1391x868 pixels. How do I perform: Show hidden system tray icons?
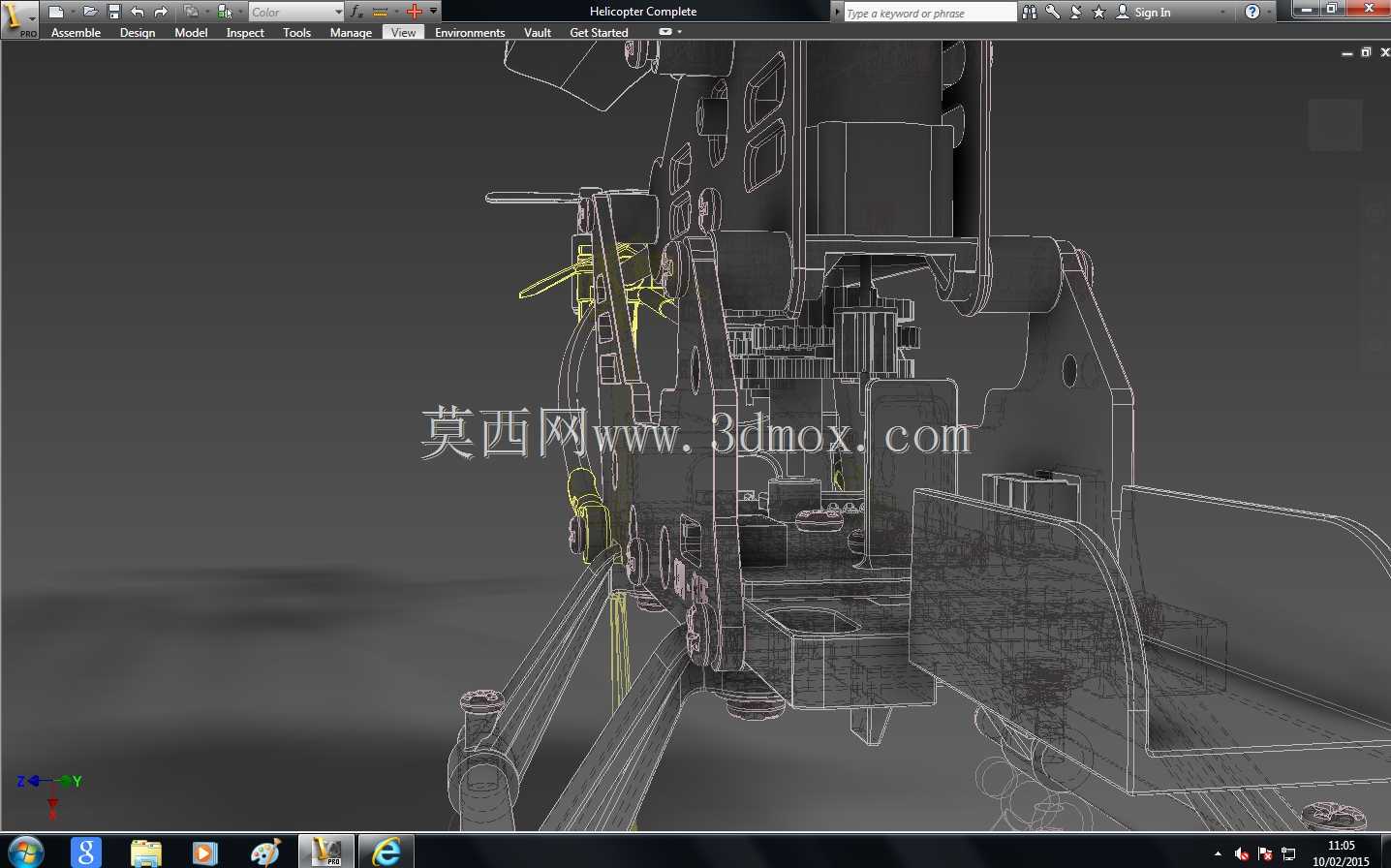click(x=1218, y=853)
